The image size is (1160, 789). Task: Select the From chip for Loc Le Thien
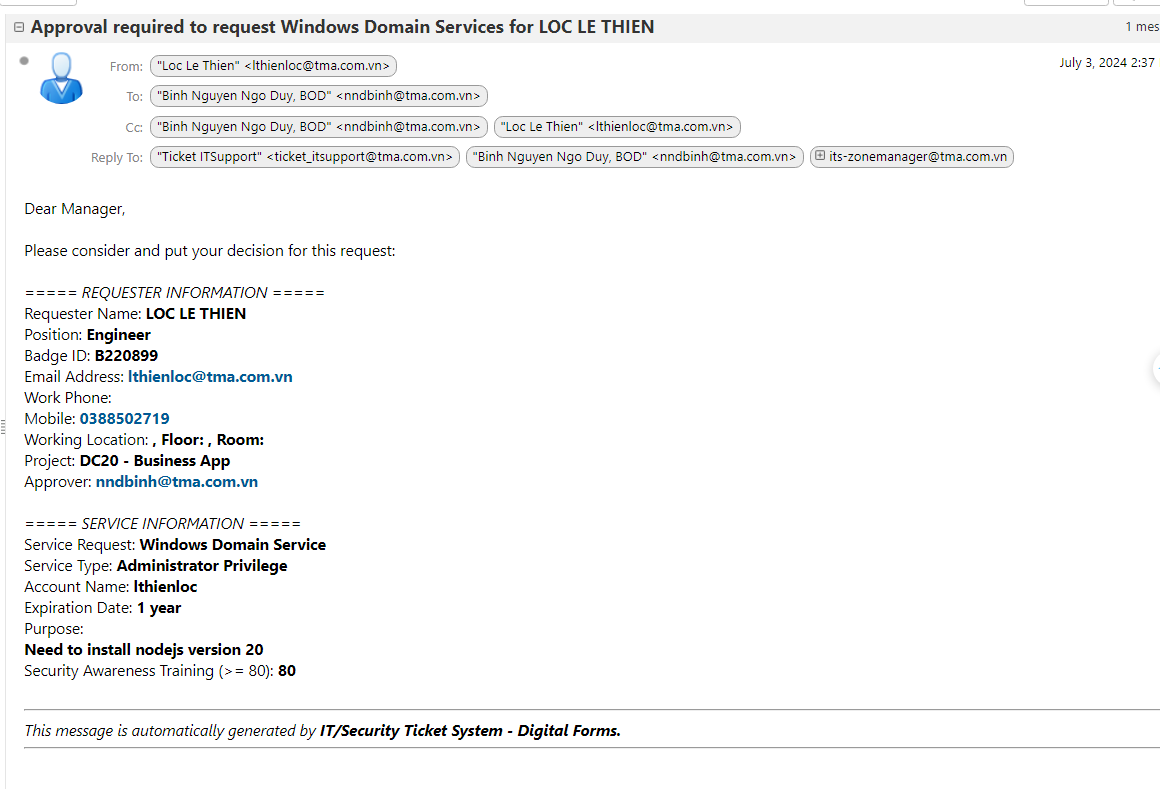click(x=273, y=67)
